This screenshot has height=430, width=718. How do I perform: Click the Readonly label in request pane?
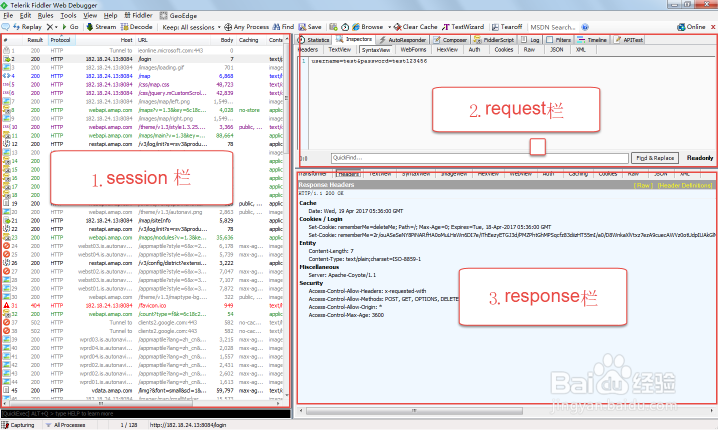(700, 158)
